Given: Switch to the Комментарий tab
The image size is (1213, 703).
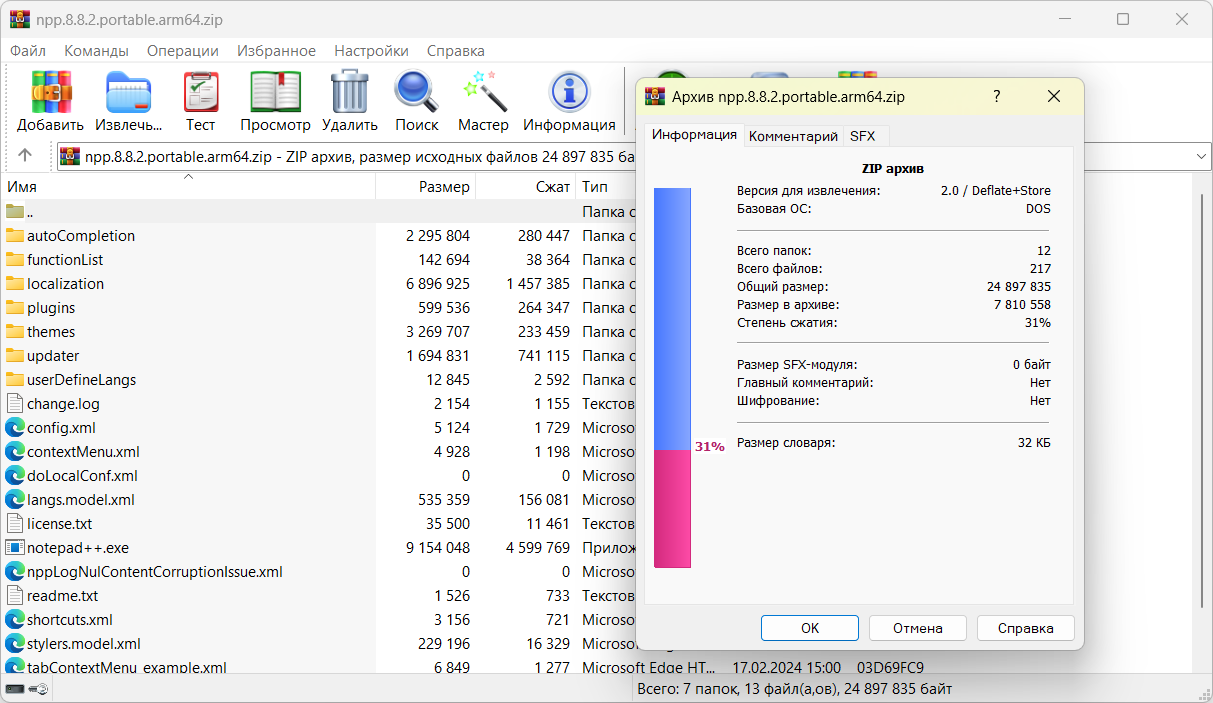Looking at the screenshot, I should coord(793,136).
